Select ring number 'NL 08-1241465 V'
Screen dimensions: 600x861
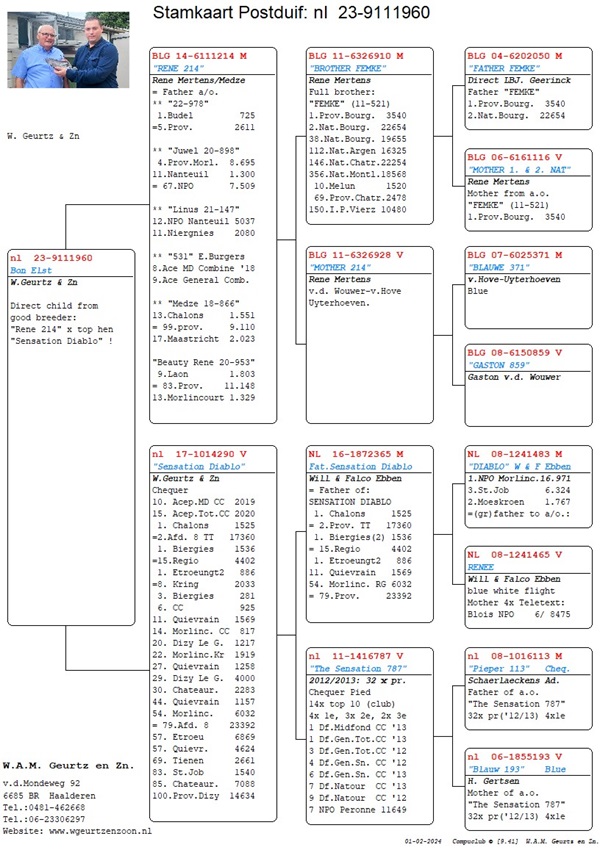[x=514, y=555]
